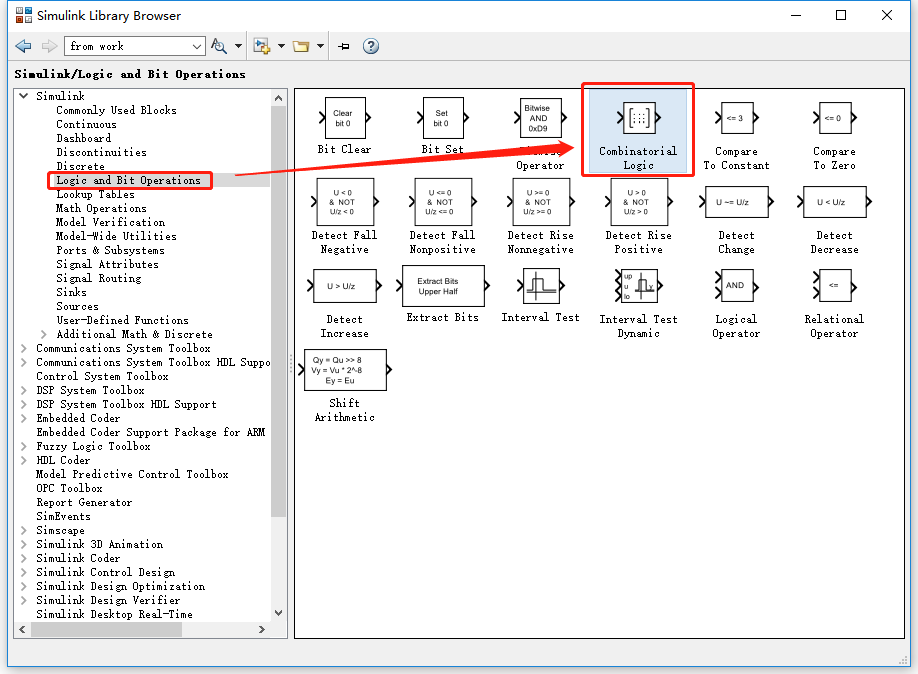Select the Combinatorial Logic block
The height and width of the screenshot is (674, 918).
coord(638,118)
